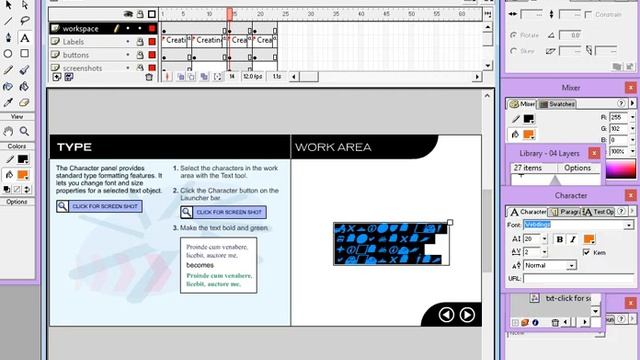The image size is (640, 360).
Task: Click the URL input field
Action: point(579,279)
